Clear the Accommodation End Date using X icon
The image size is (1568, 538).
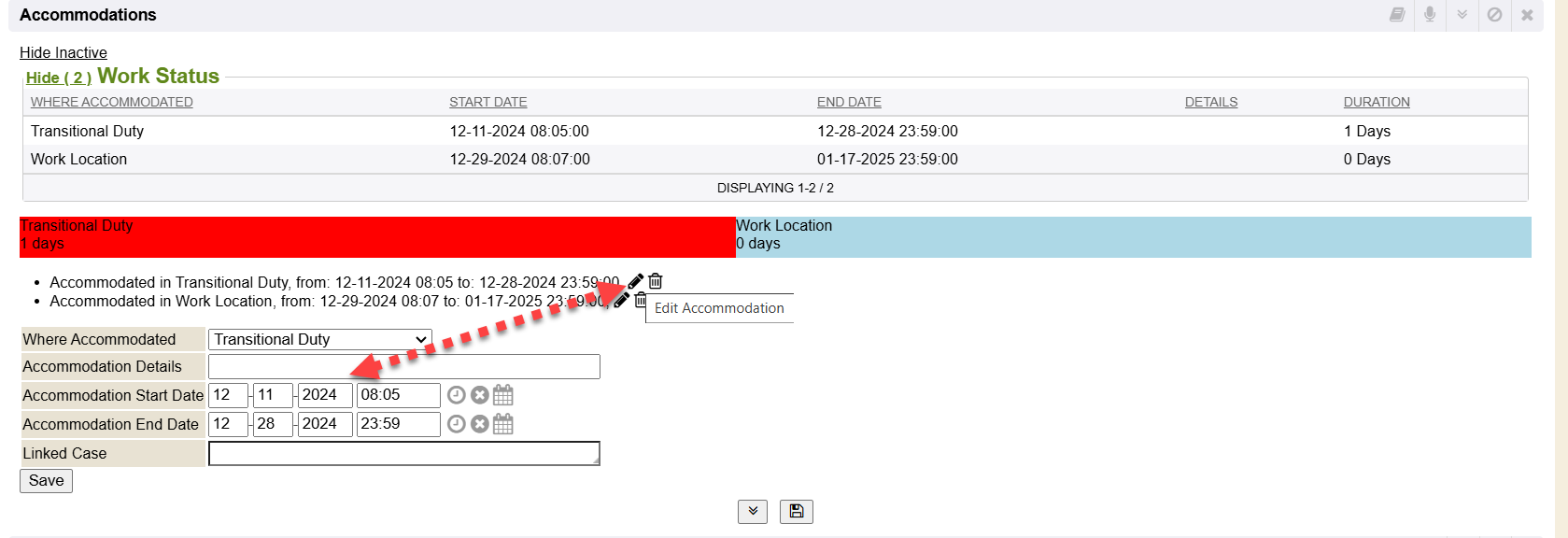[x=480, y=424]
